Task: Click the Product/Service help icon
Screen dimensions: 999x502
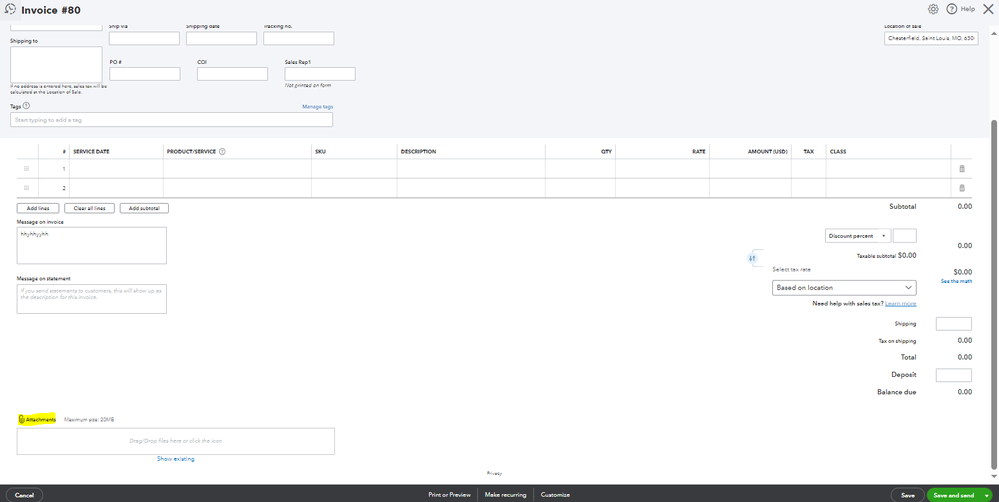Action: [222, 152]
